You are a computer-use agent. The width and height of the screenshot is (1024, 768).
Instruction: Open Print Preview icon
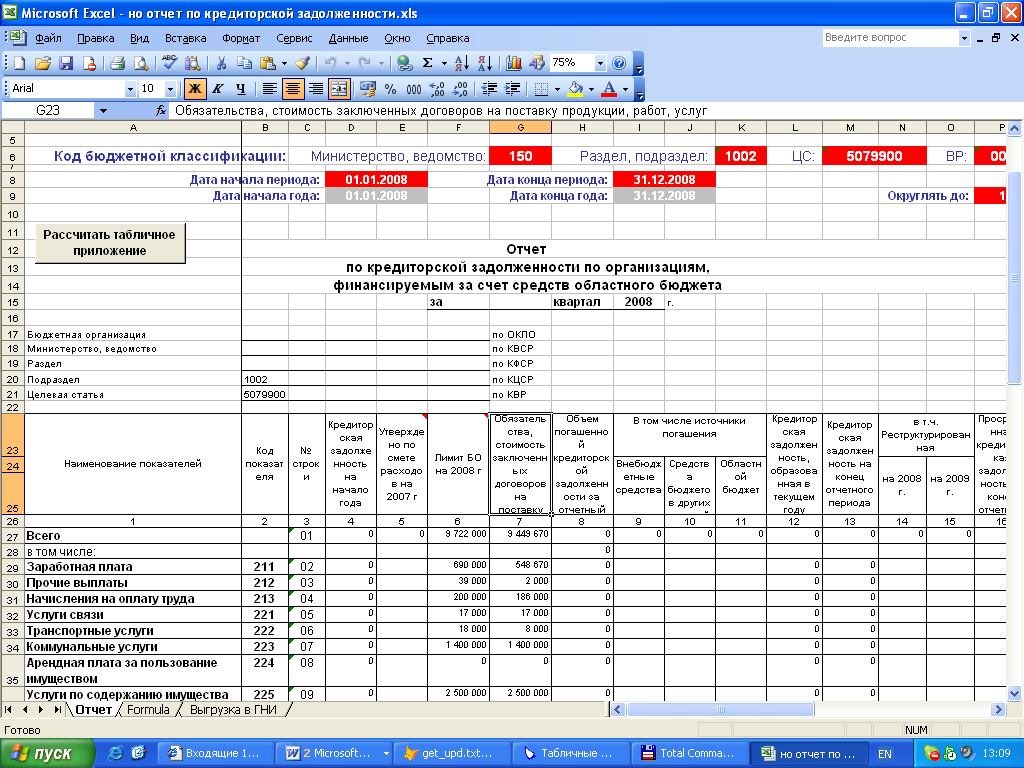140,63
